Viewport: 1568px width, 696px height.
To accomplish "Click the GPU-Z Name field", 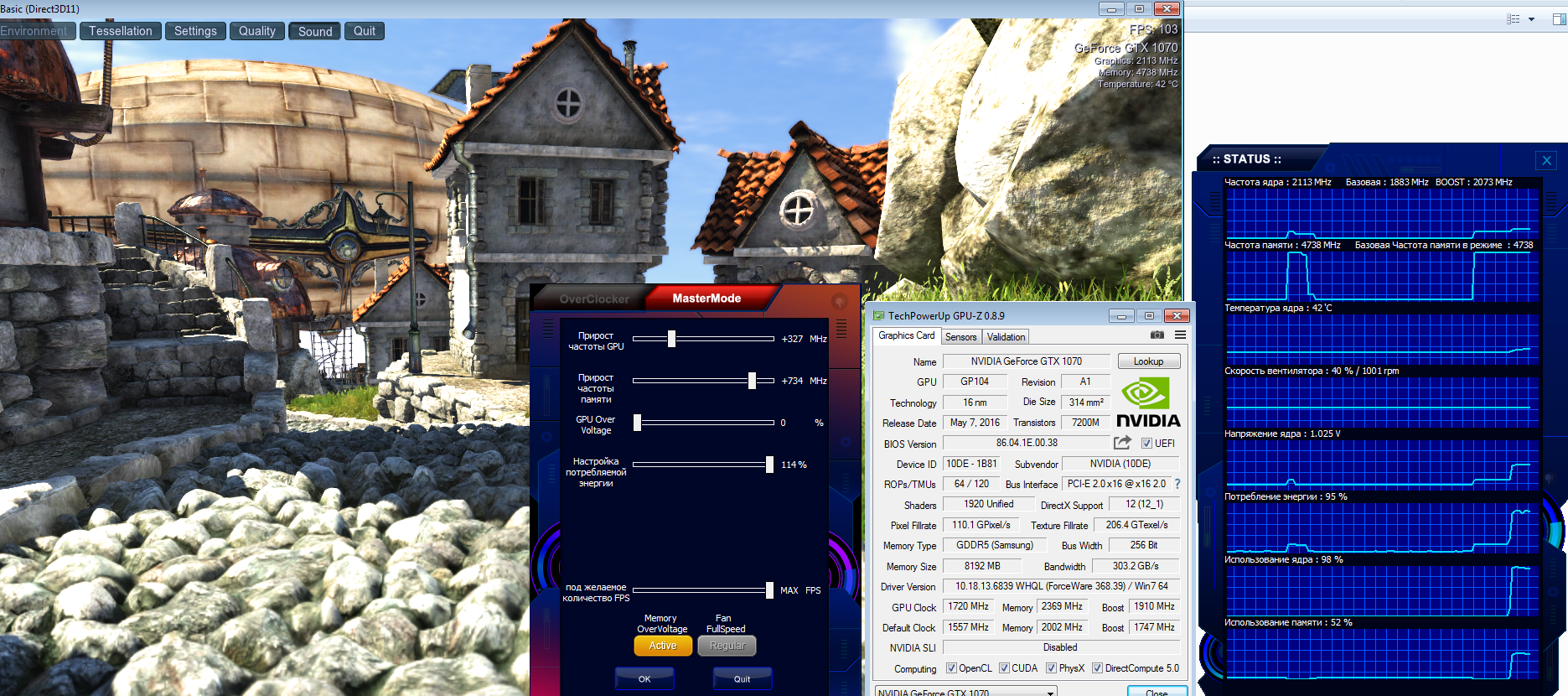I will tap(1027, 361).
